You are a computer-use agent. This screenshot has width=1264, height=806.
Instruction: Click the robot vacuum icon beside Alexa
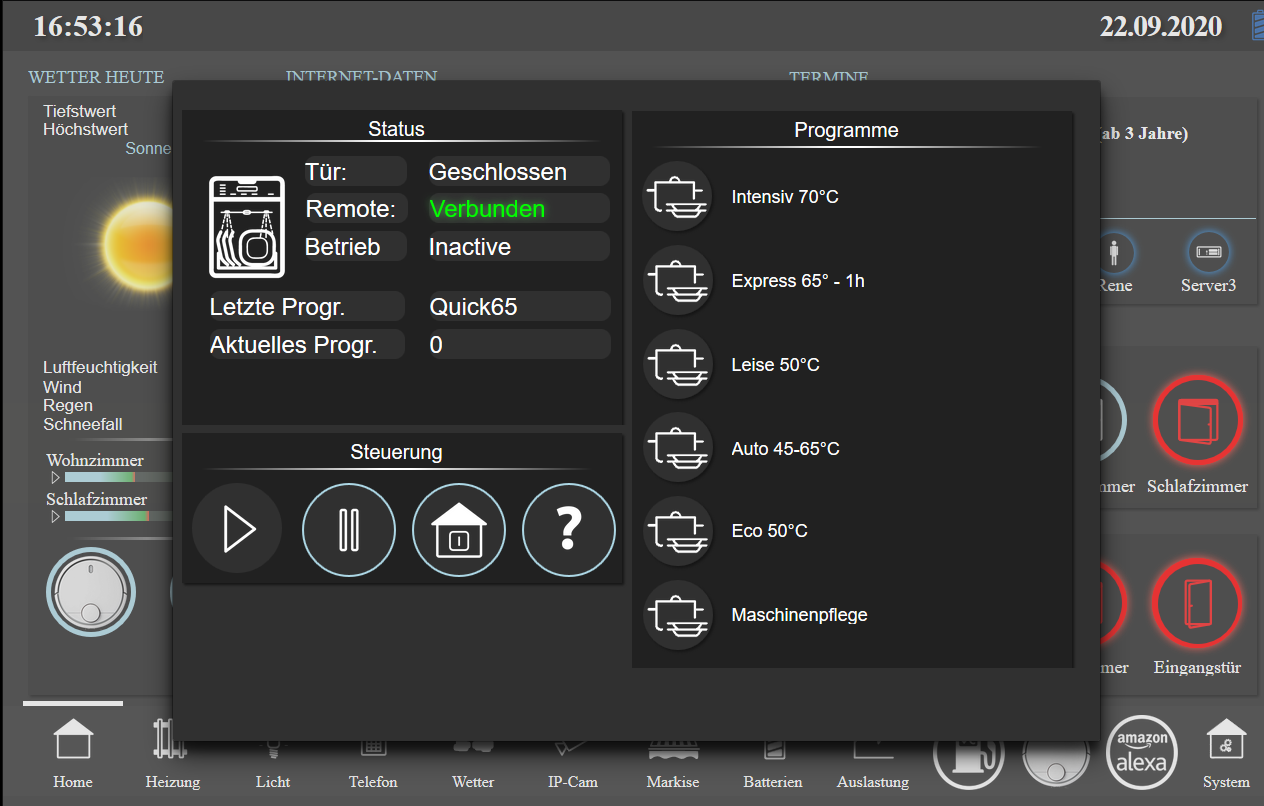pyautogui.click(x=1056, y=762)
